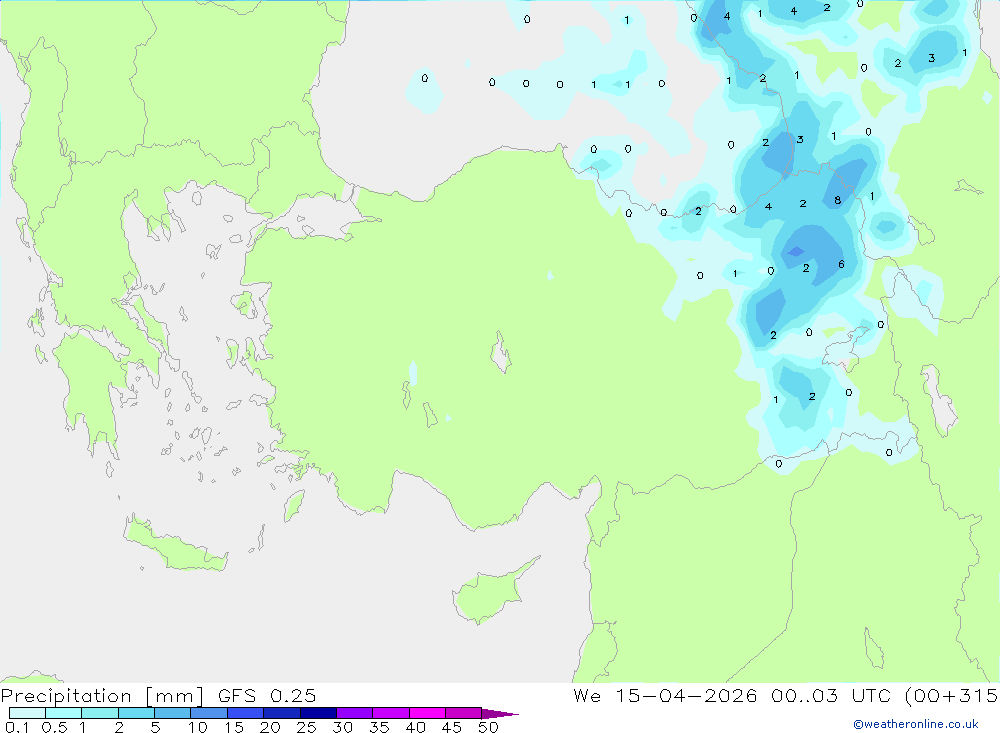Click the "15" legend scale label

click(x=234, y=727)
